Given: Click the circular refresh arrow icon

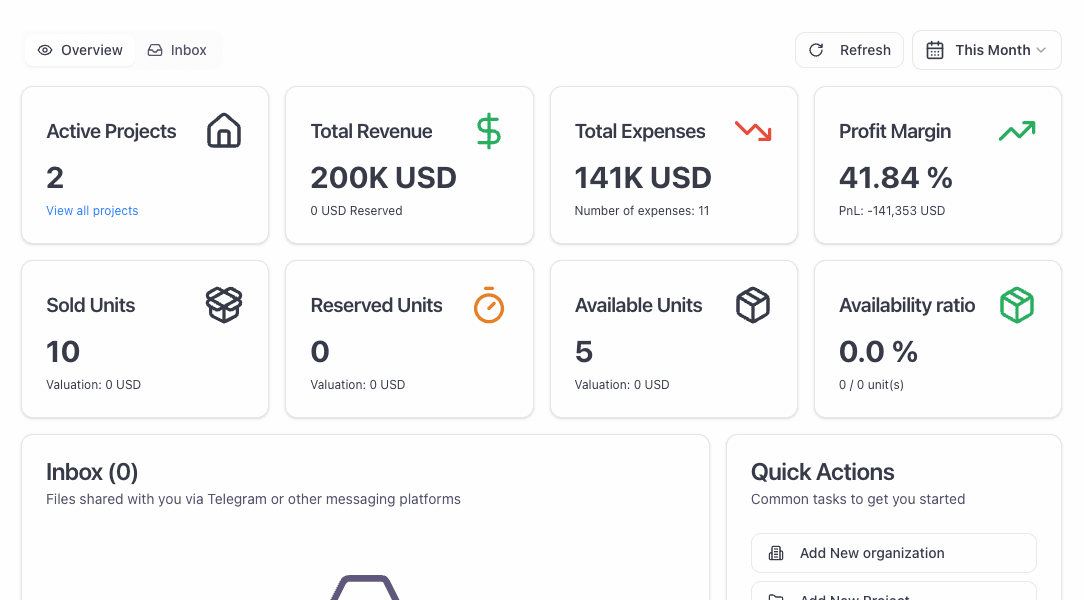Looking at the screenshot, I should (815, 49).
